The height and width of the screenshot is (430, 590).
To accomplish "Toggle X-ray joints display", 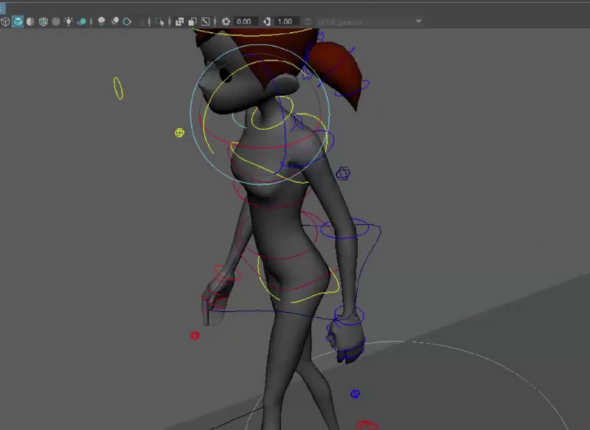I will tap(205, 21).
